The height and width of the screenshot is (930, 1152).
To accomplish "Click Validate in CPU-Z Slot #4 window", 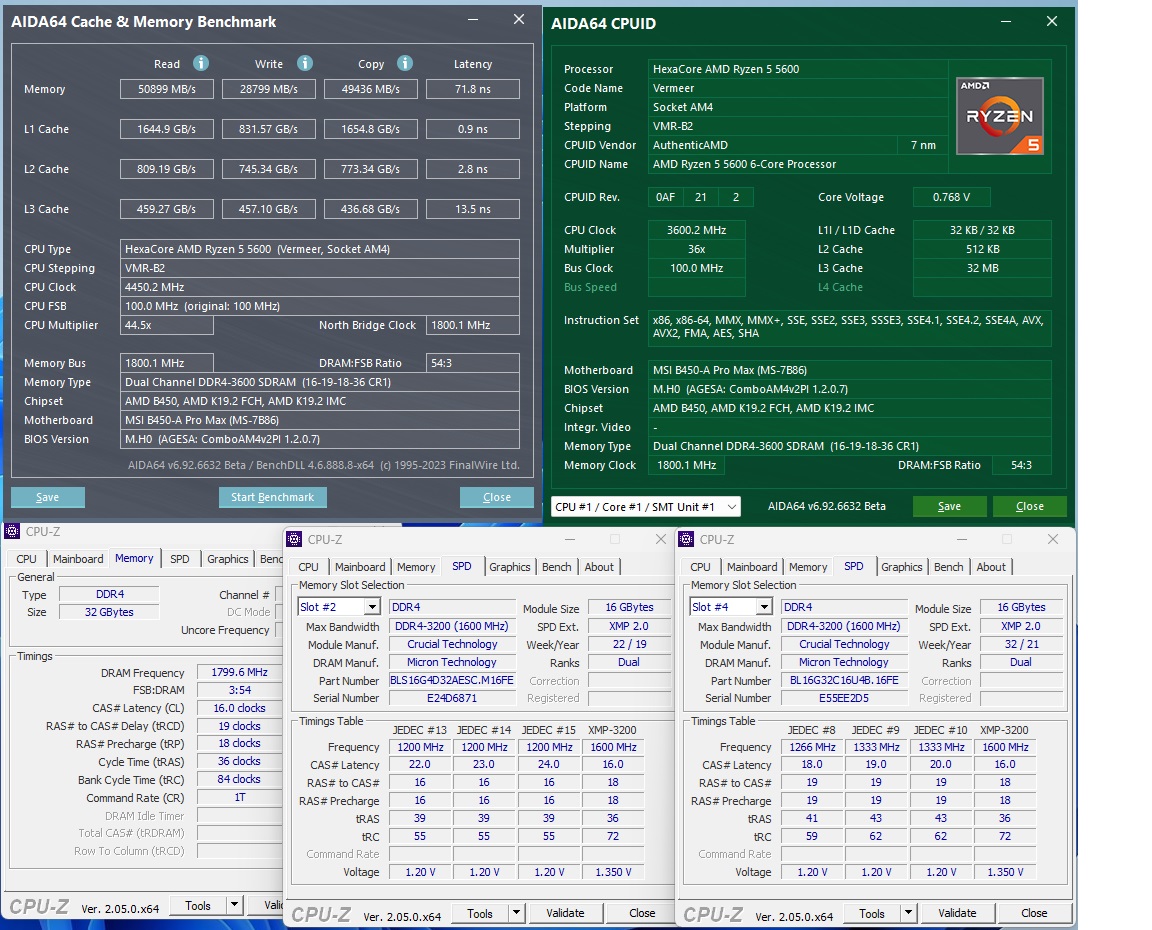I will (957, 913).
